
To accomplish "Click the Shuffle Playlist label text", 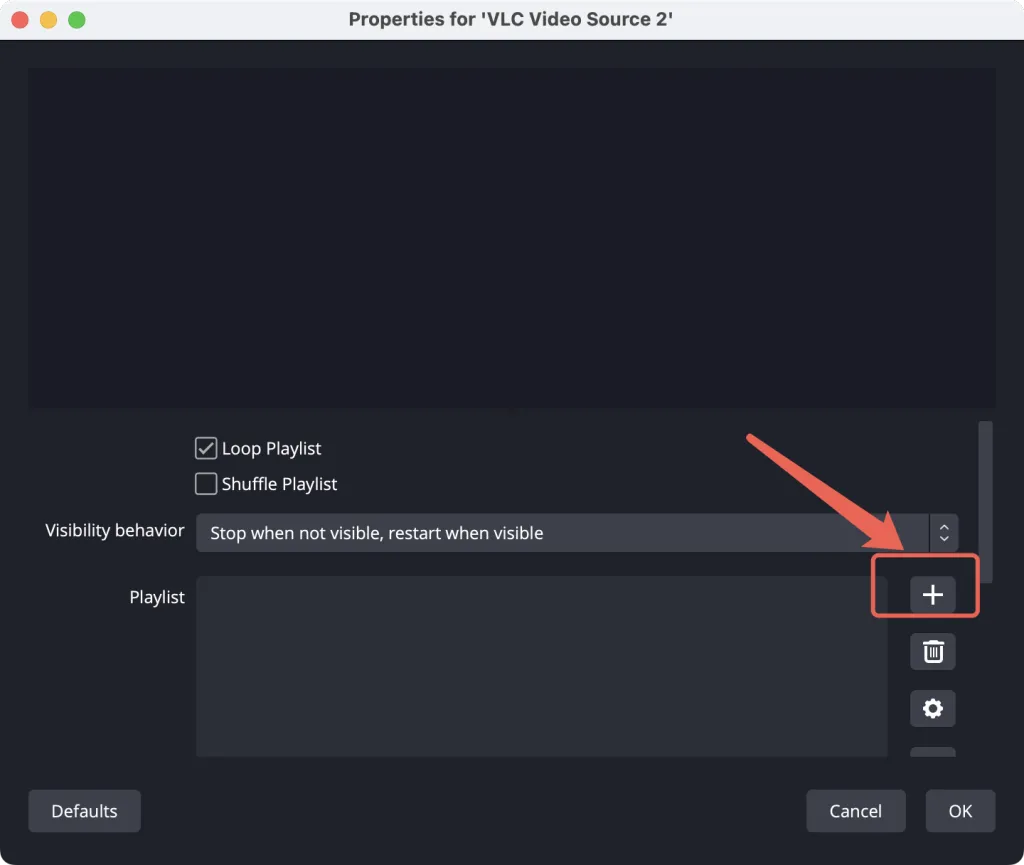I will tap(279, 484).
